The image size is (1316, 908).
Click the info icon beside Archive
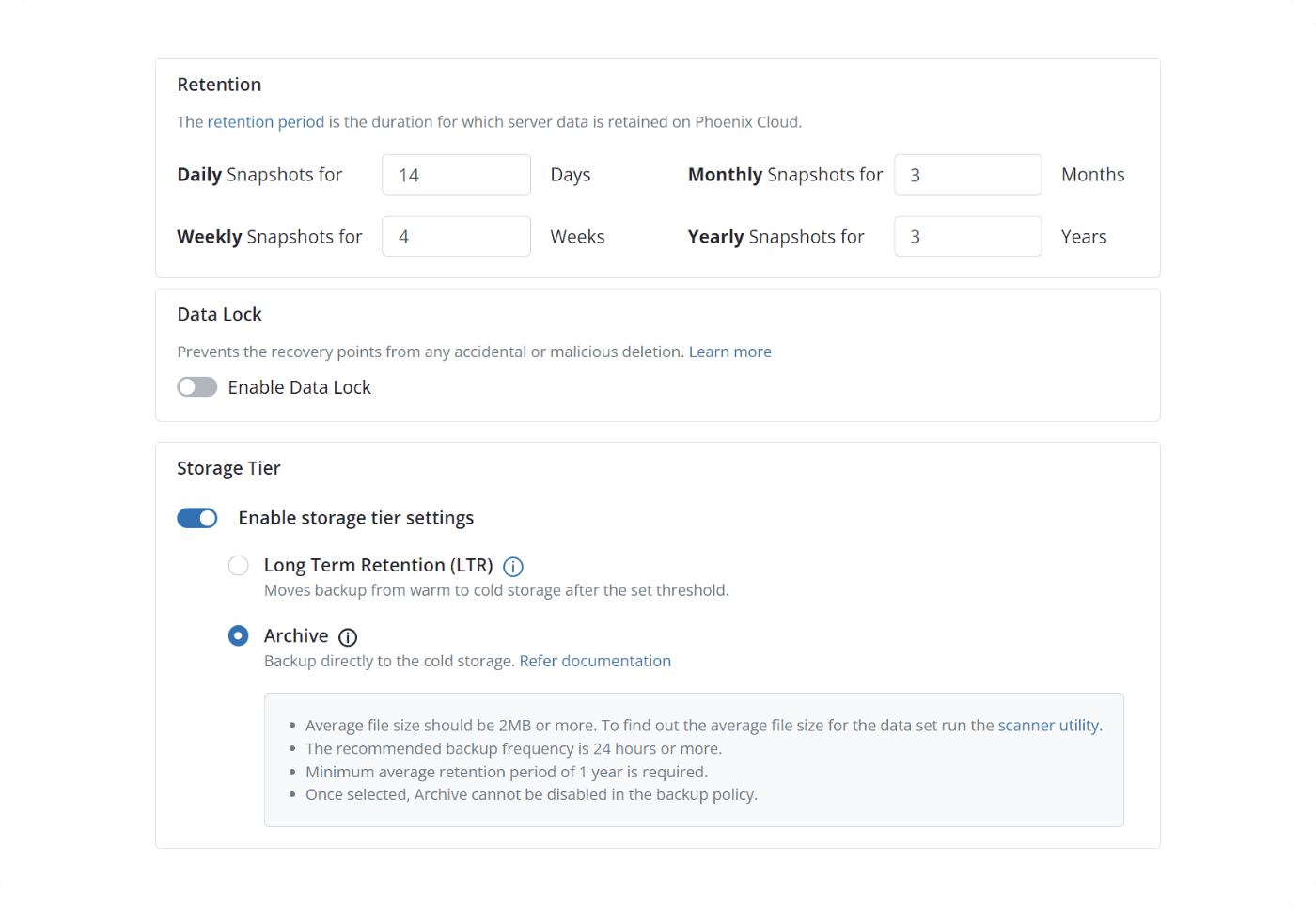point(348,637)
